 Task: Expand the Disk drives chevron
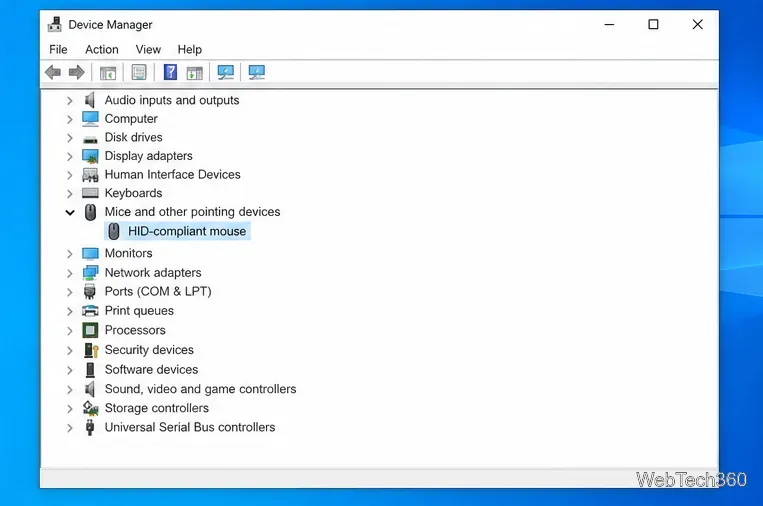(x=70, y=138)
